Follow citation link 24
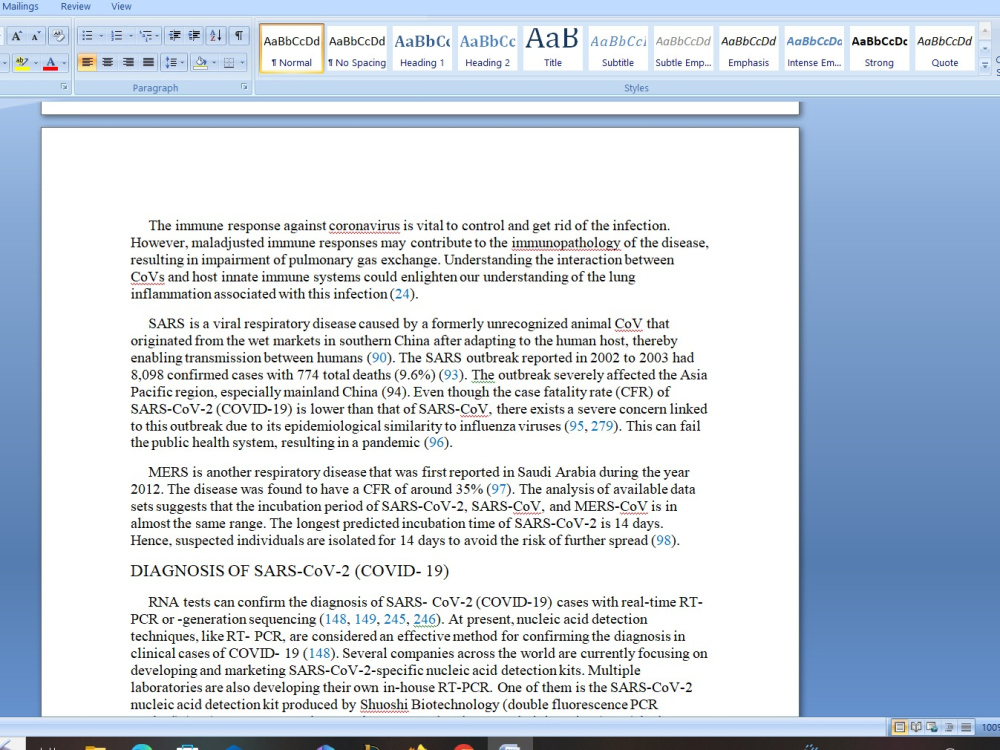This screenshot has height=750, width=1000. 402,294
